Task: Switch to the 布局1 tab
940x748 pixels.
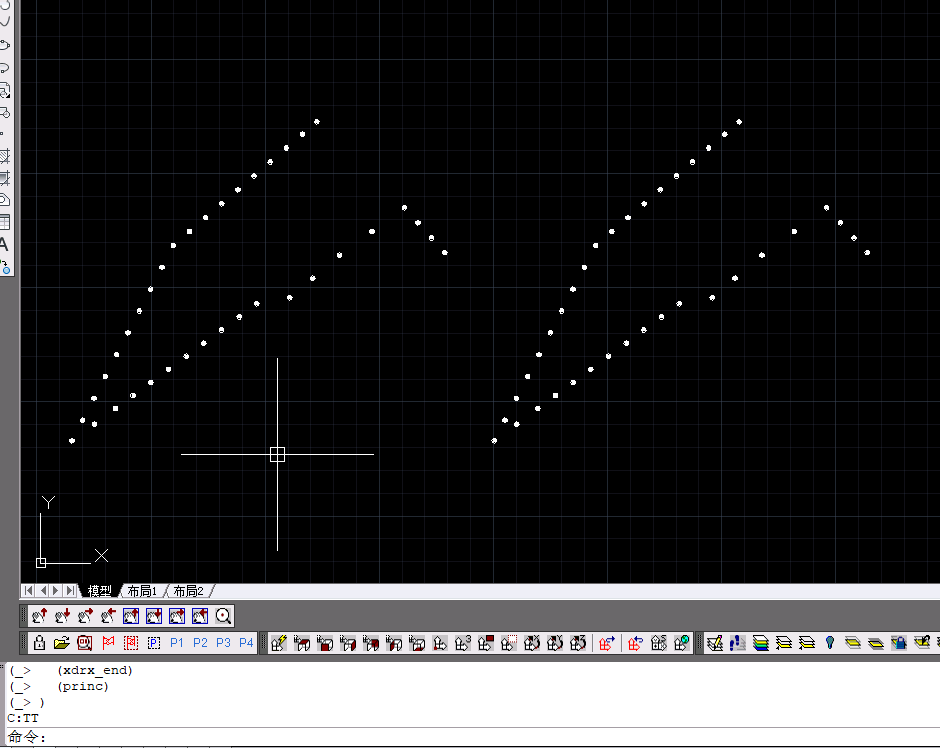Action: (x=142, y=591)
